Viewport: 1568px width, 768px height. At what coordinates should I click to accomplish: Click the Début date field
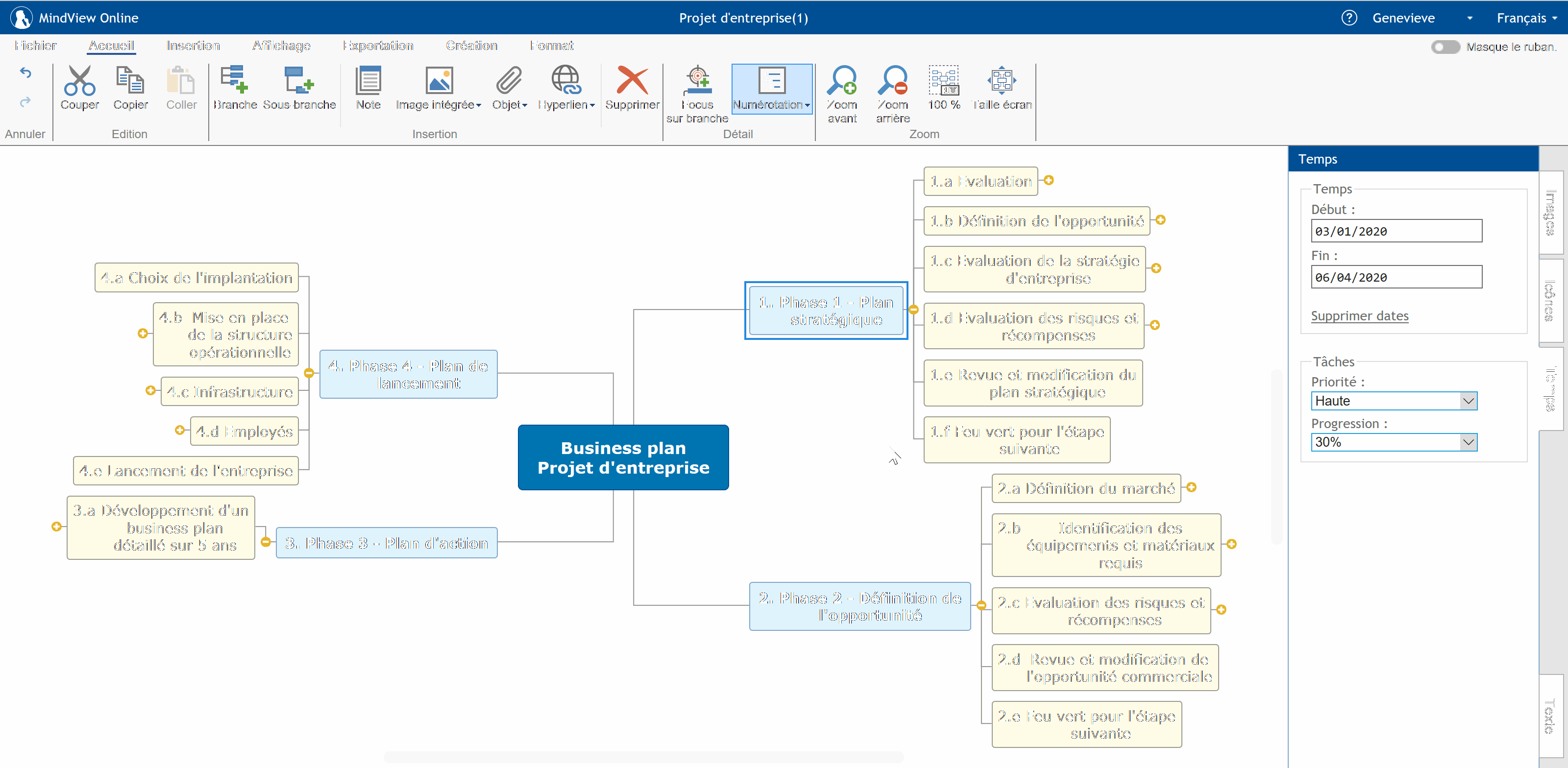[x=1396, y=231]
